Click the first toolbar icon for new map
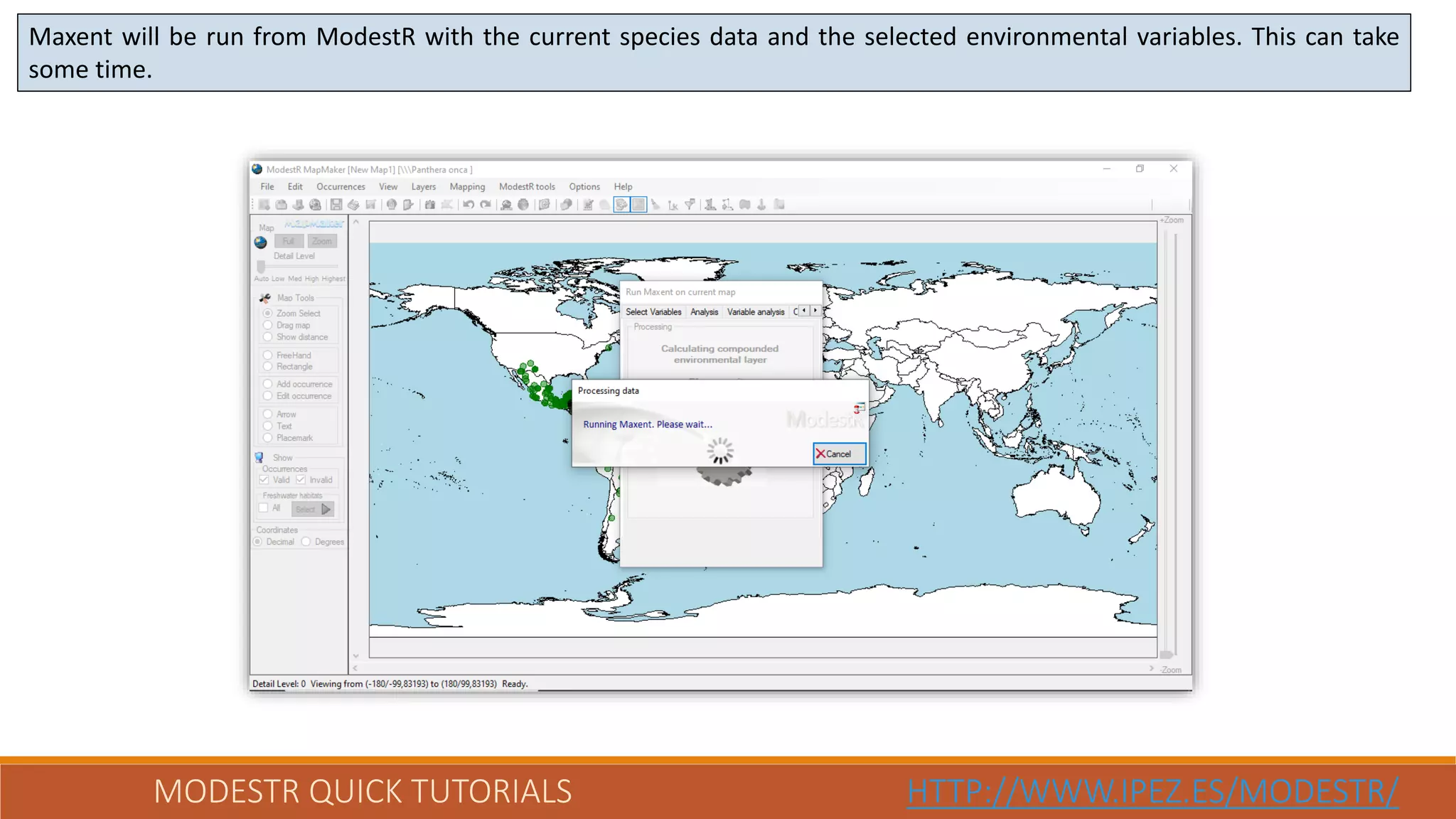Screen dimensions: 1456x819 coord(264,205)
